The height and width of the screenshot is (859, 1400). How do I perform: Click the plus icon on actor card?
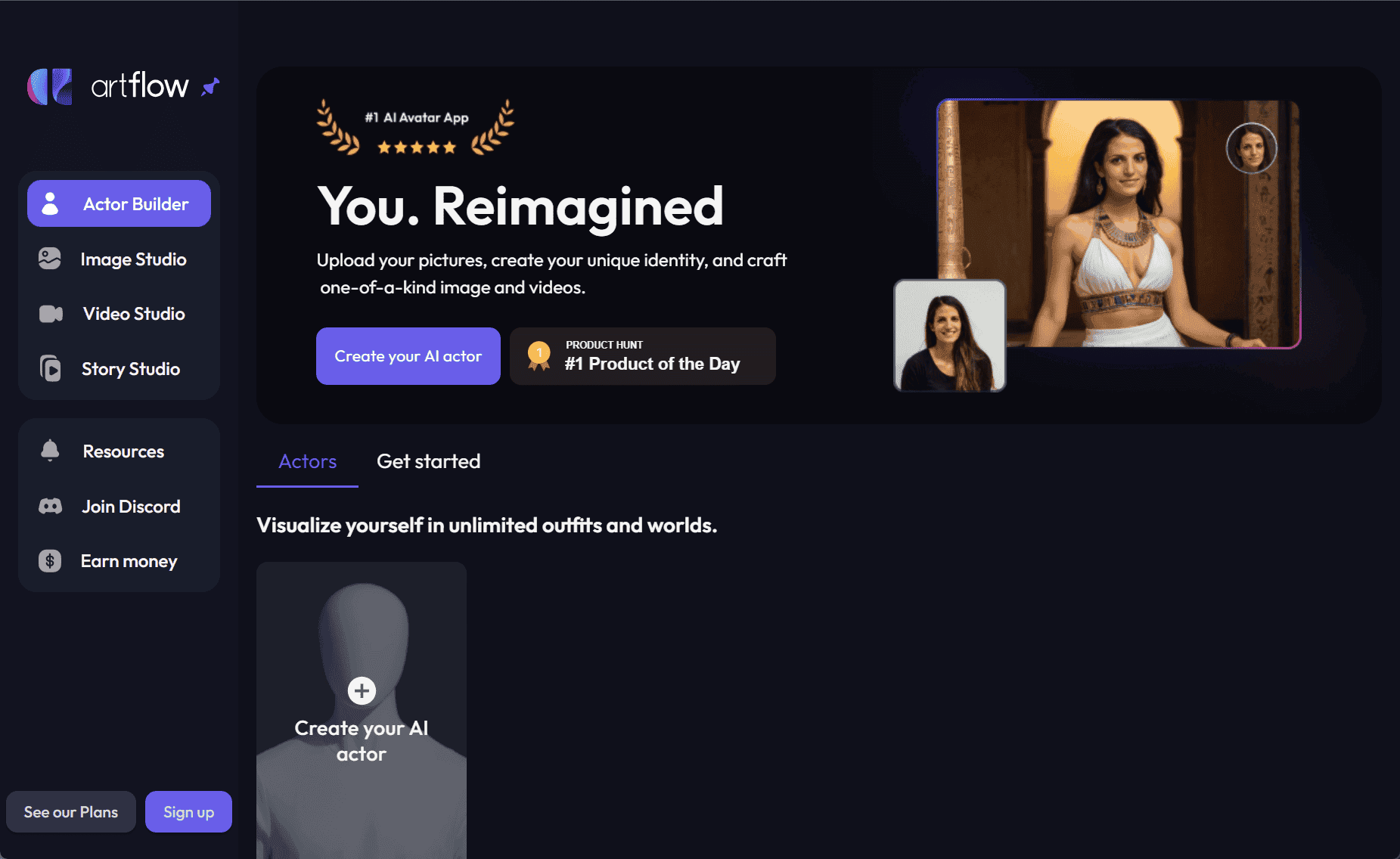click(362, 690)
